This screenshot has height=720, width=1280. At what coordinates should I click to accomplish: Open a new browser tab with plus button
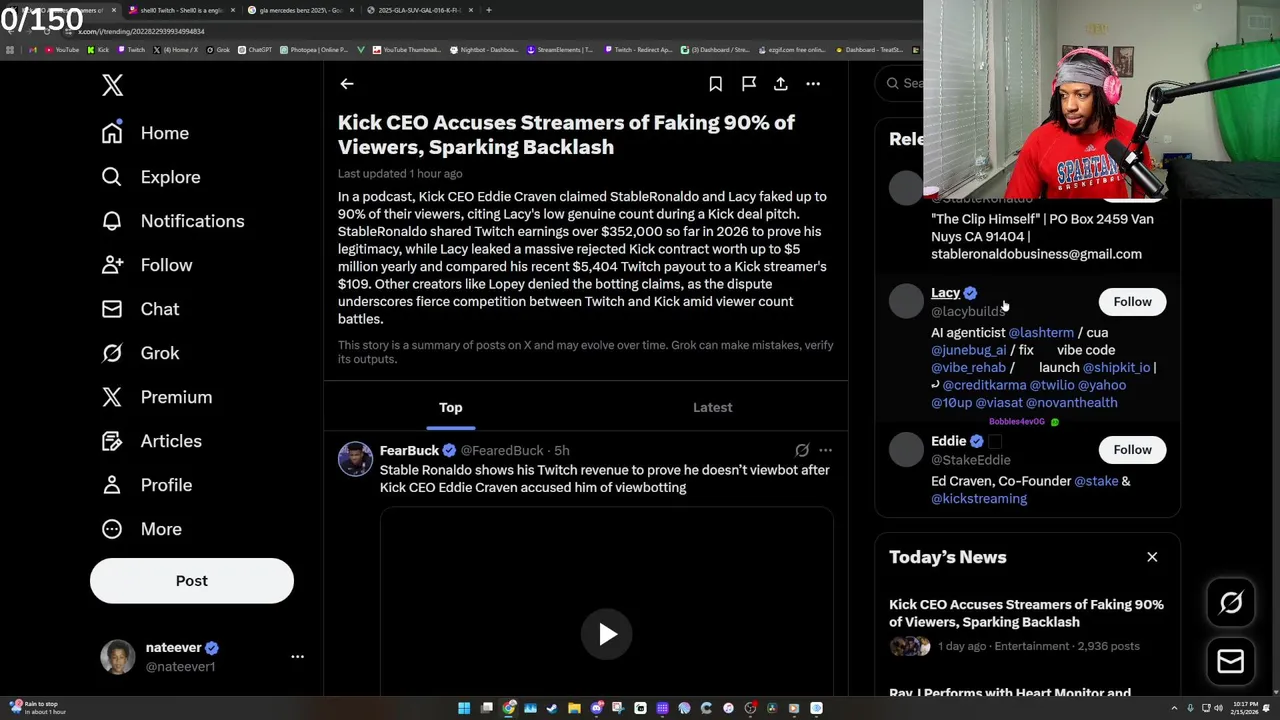tap(488, 10)
